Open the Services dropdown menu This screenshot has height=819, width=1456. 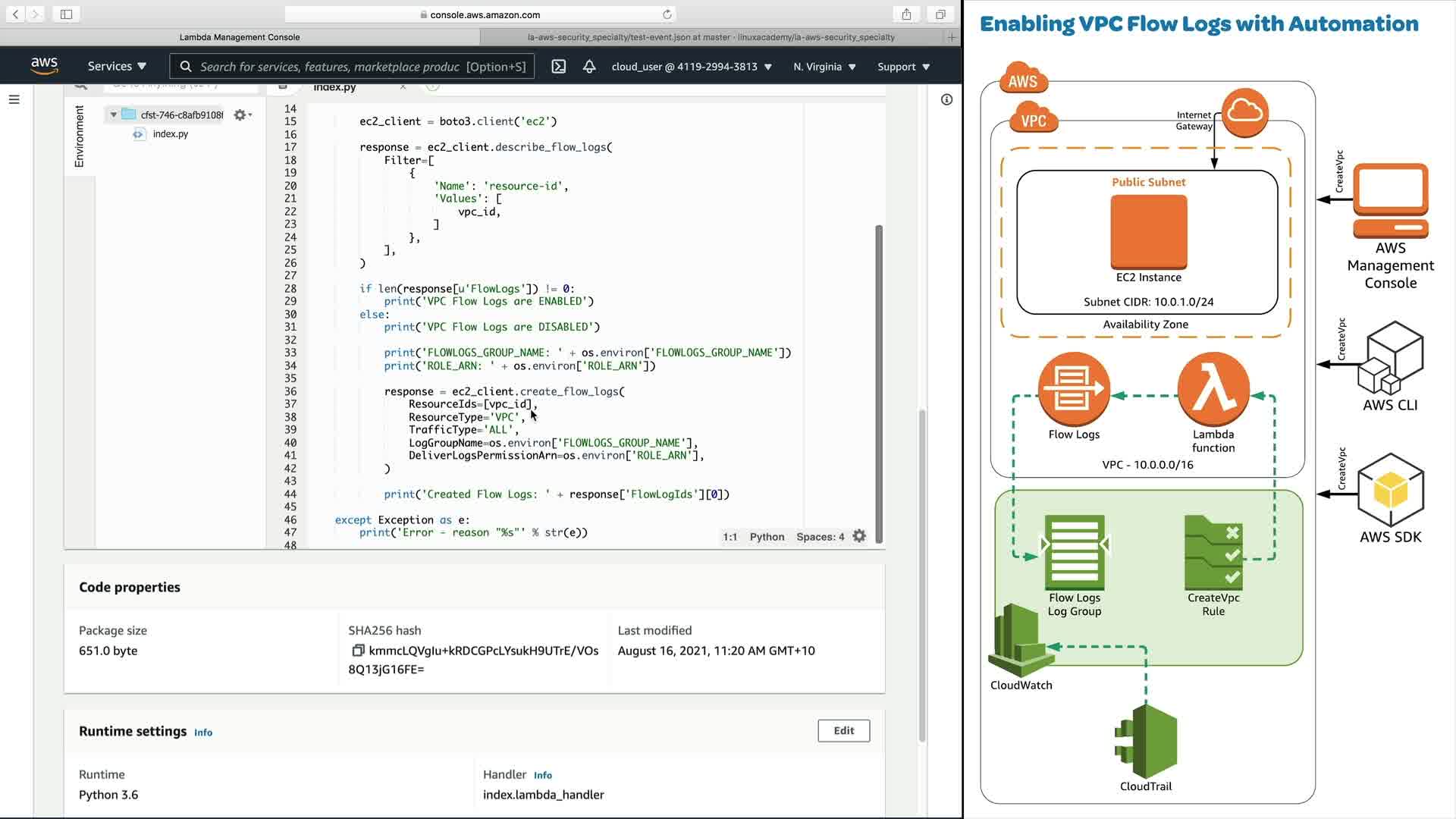117,67
